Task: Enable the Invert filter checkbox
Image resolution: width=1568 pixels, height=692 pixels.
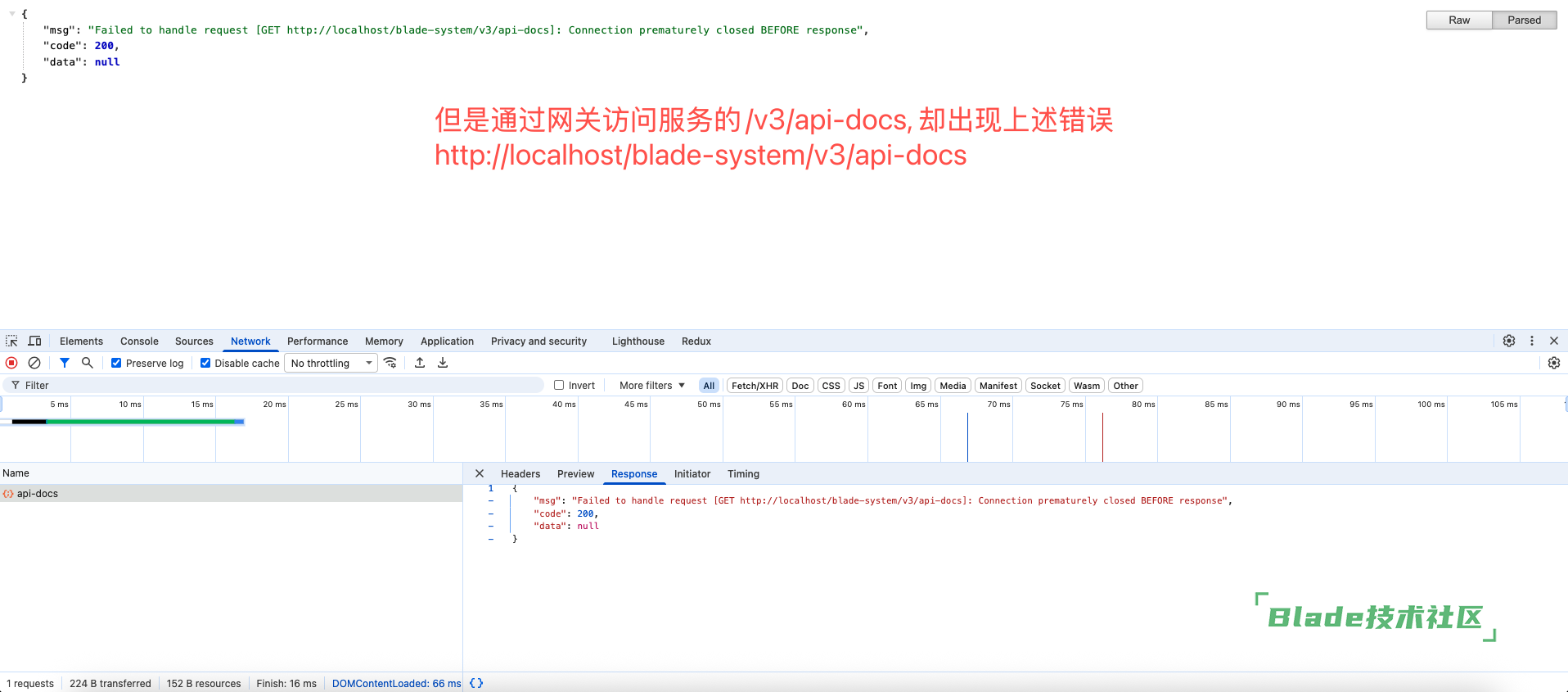Action: (x=559, y=385)
